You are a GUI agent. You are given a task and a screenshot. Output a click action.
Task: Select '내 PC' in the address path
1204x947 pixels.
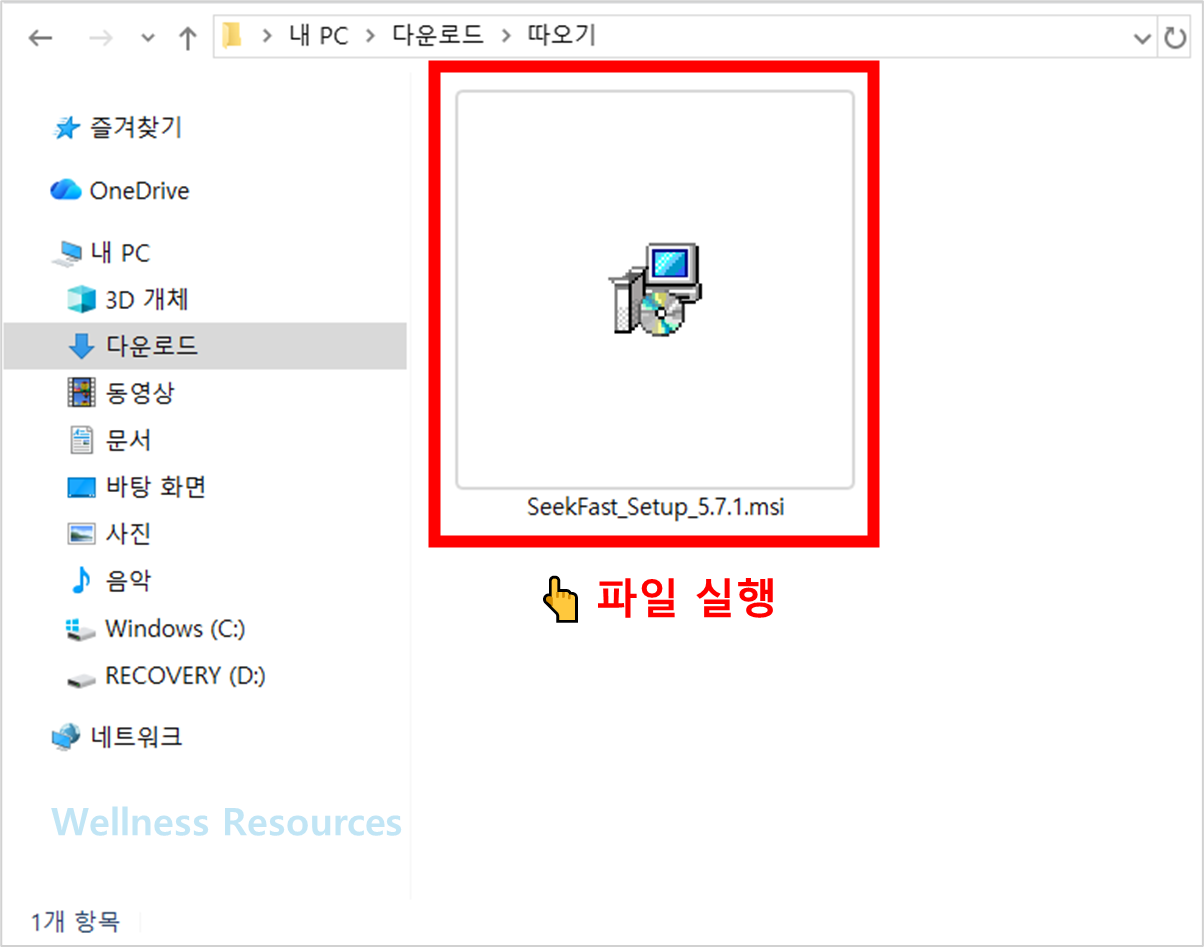coord(318,37)
